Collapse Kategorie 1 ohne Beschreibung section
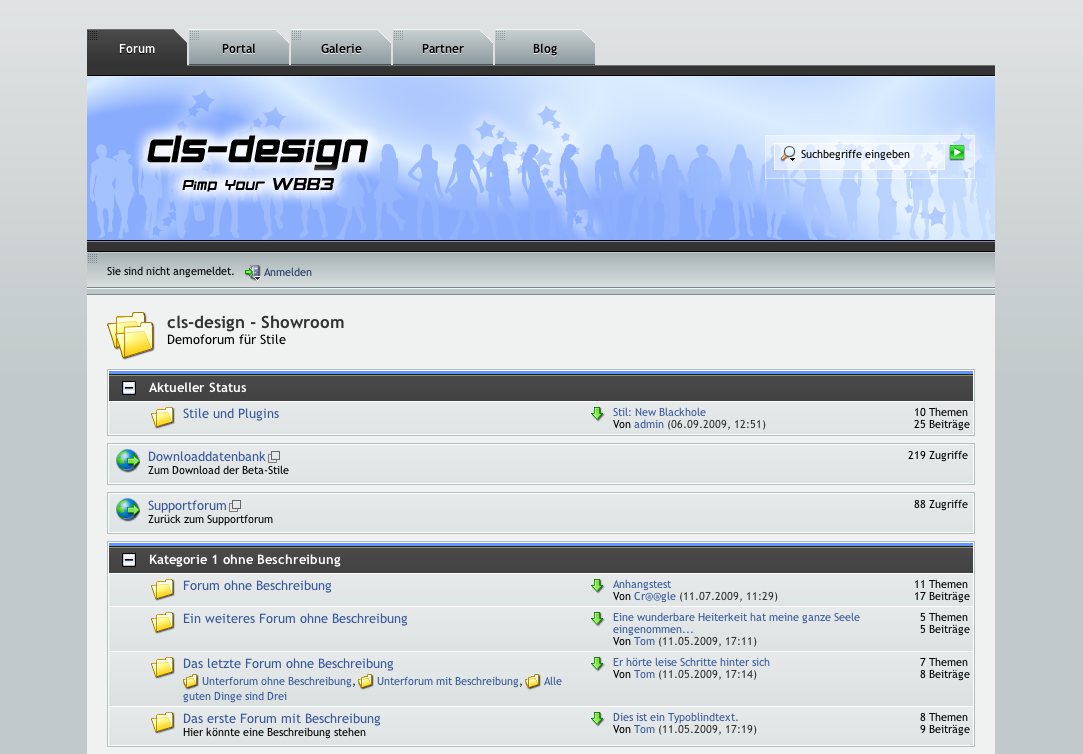 (x=129, y=560)
